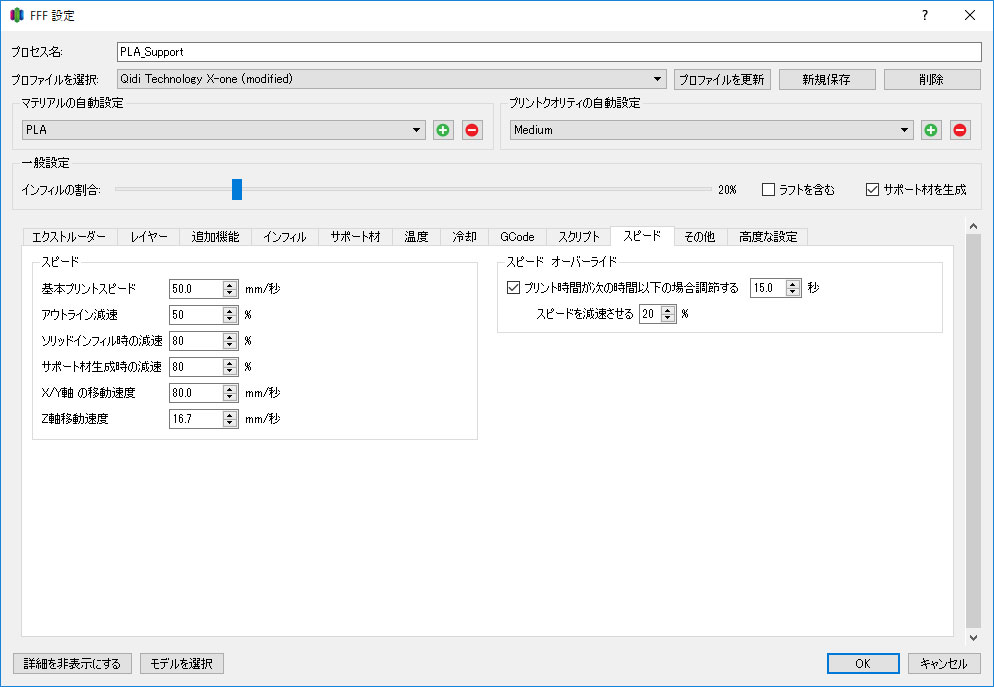The image size is (994, 687).
Task: Toggle the サポート材を生成 checkbox
Action: (x=872, y=189)
